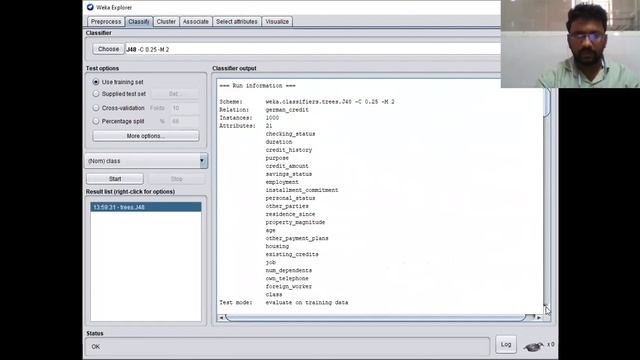Switch to the Preprocess tab

(x=106, y=22)
